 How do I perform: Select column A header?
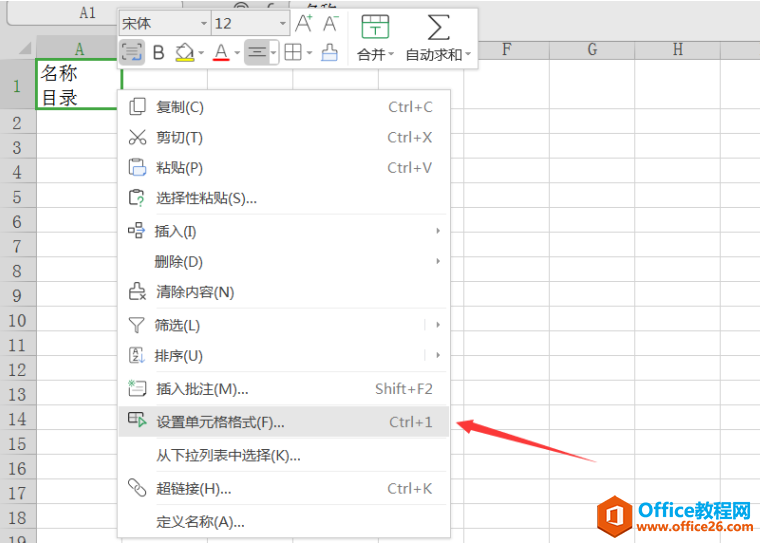pos(79,49)
